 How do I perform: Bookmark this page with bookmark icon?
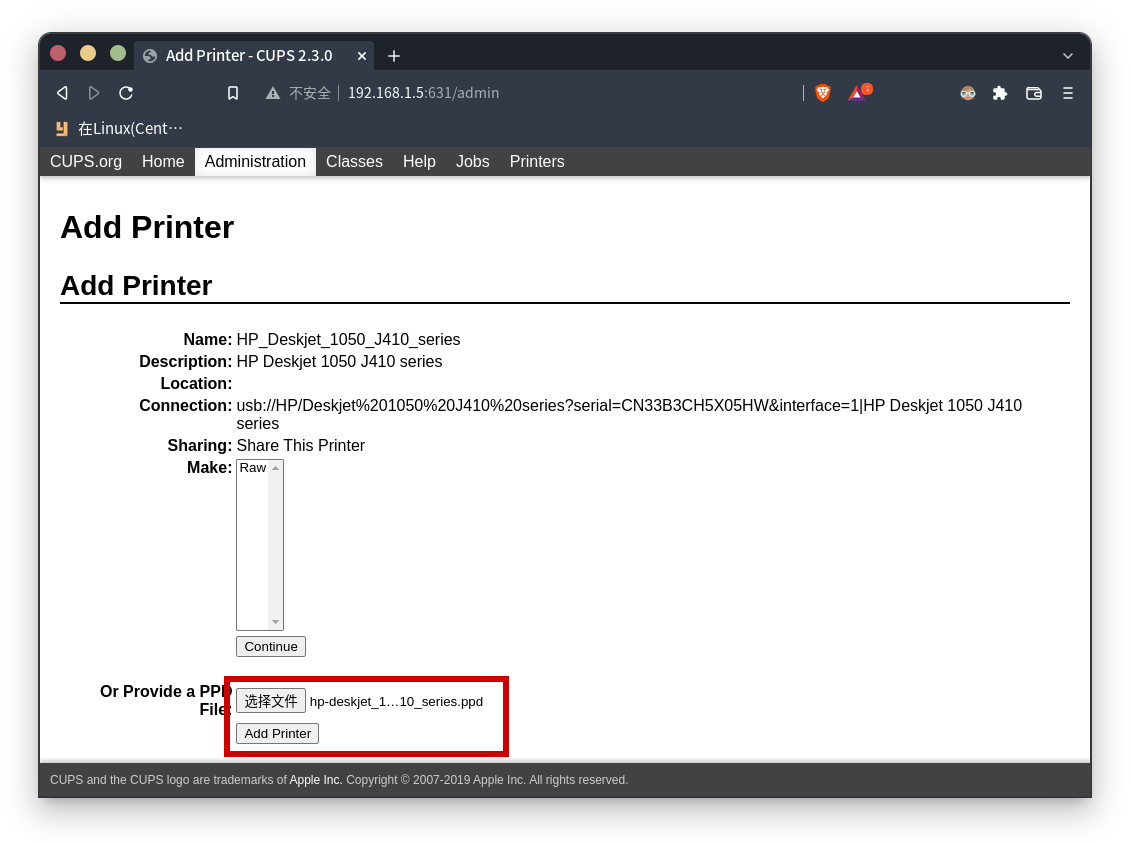point(233,93)
